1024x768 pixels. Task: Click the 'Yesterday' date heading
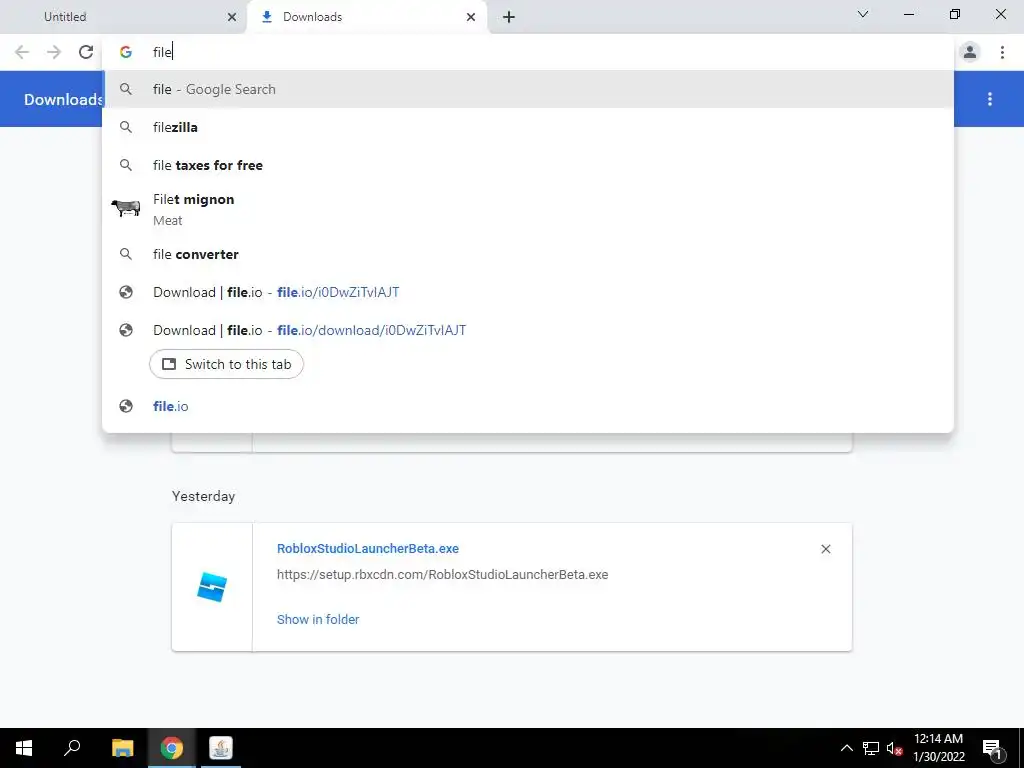point(203,496)
